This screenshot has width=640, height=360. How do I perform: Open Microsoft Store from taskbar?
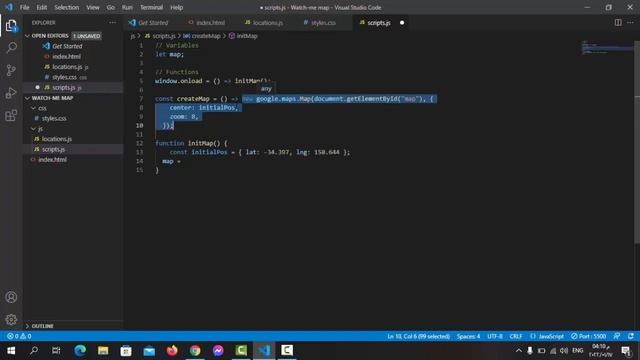point(126,351)
